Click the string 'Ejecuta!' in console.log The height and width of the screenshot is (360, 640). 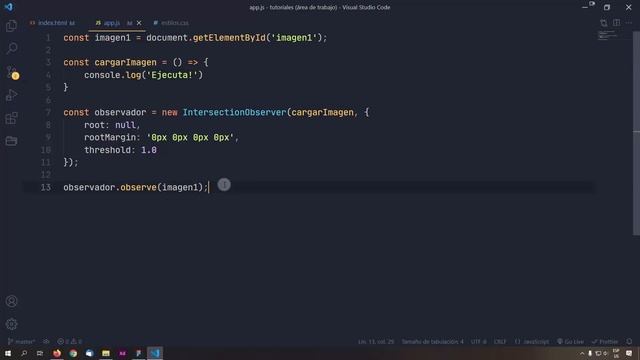pyautogui.click(x=172, y=75)
